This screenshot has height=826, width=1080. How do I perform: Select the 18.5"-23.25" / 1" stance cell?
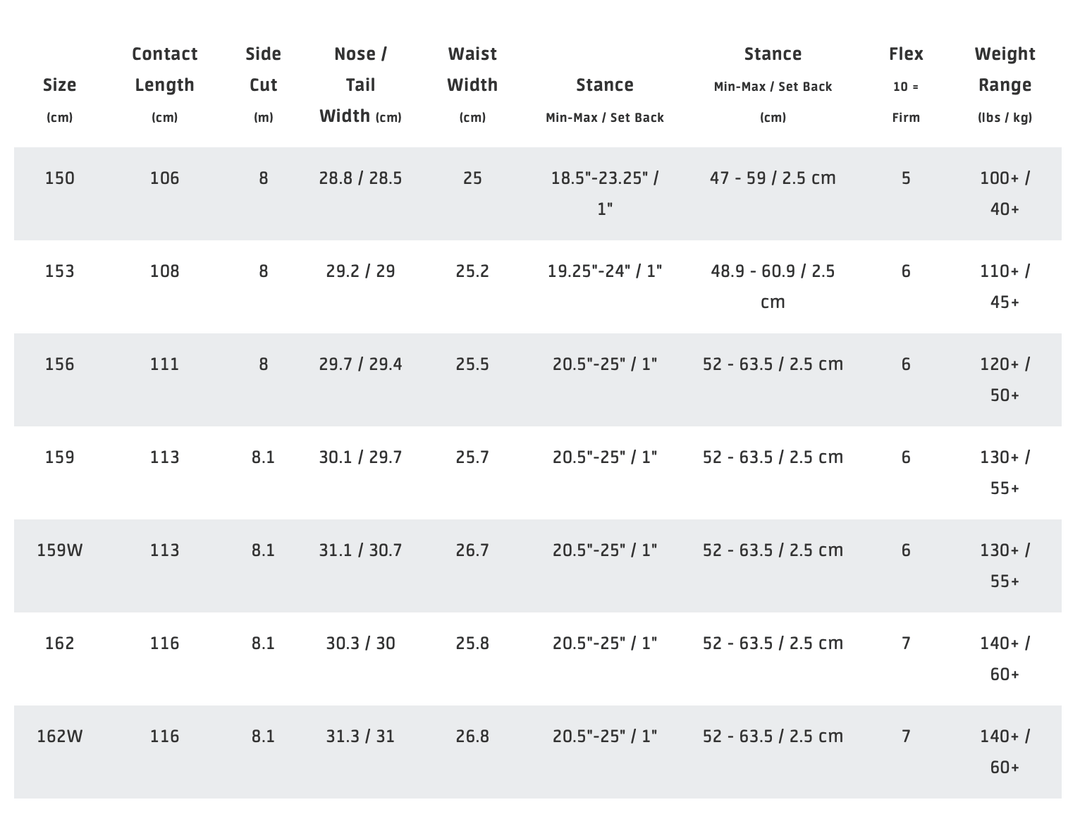point(605,193)
